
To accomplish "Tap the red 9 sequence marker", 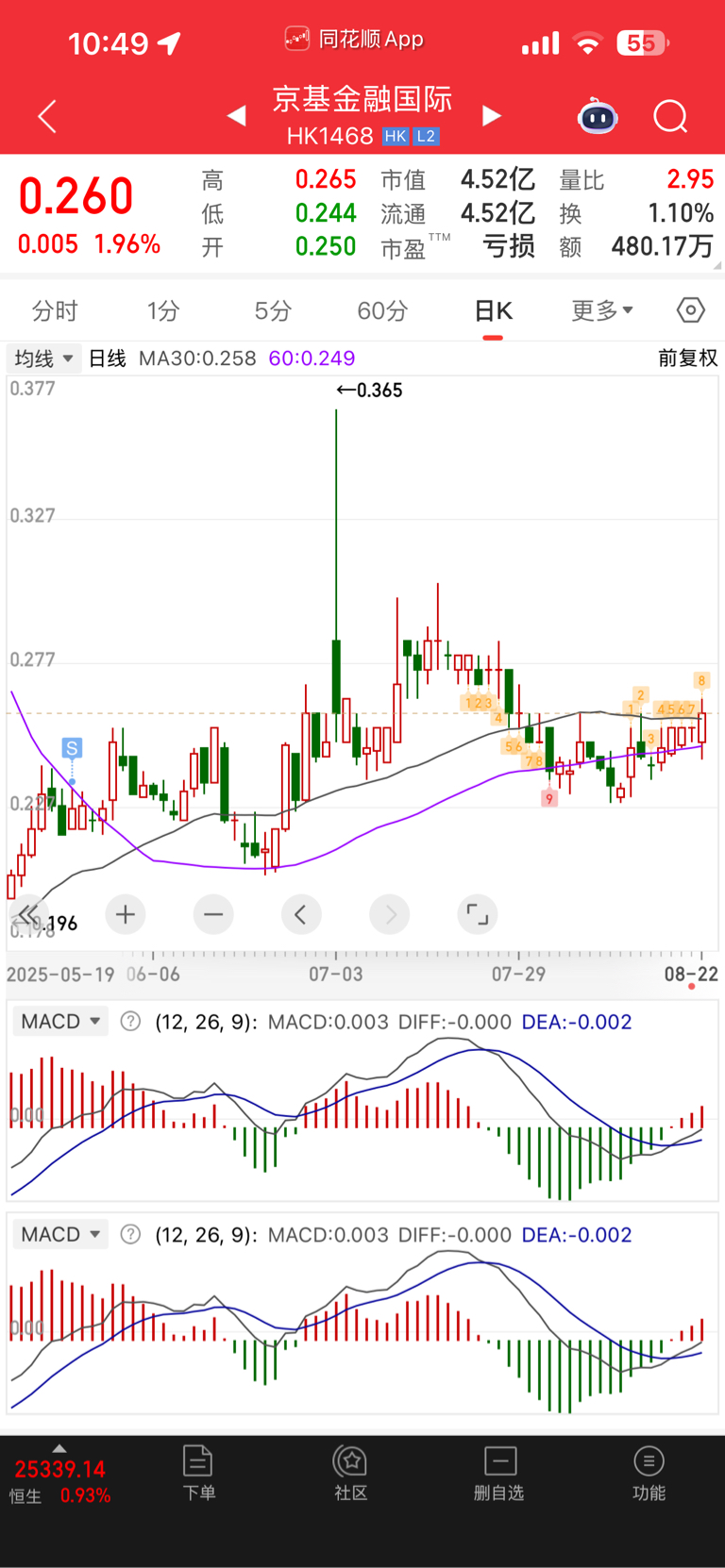I will coord(549,799).
